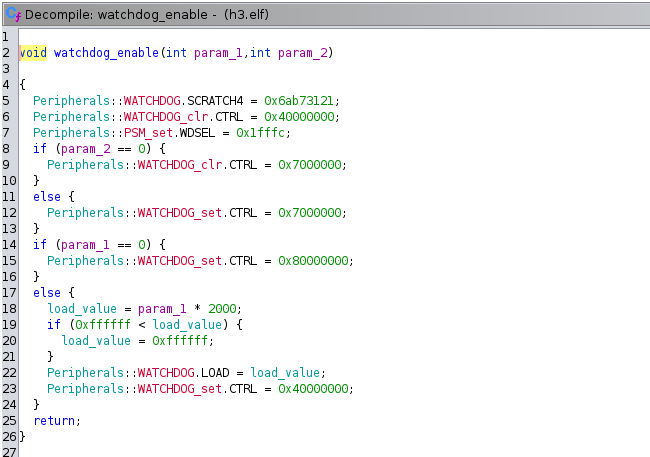Click constant 0x1fffc

tap(260, 133)
